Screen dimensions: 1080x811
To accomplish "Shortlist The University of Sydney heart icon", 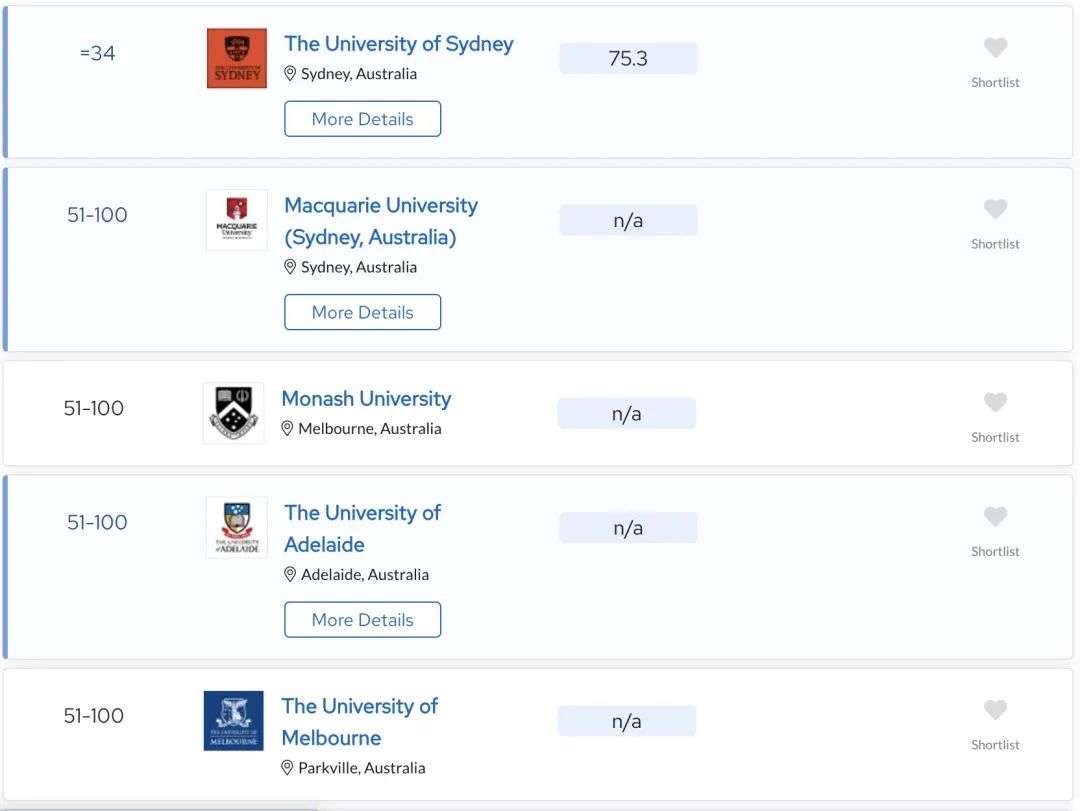I will click(x=995, y=48).
